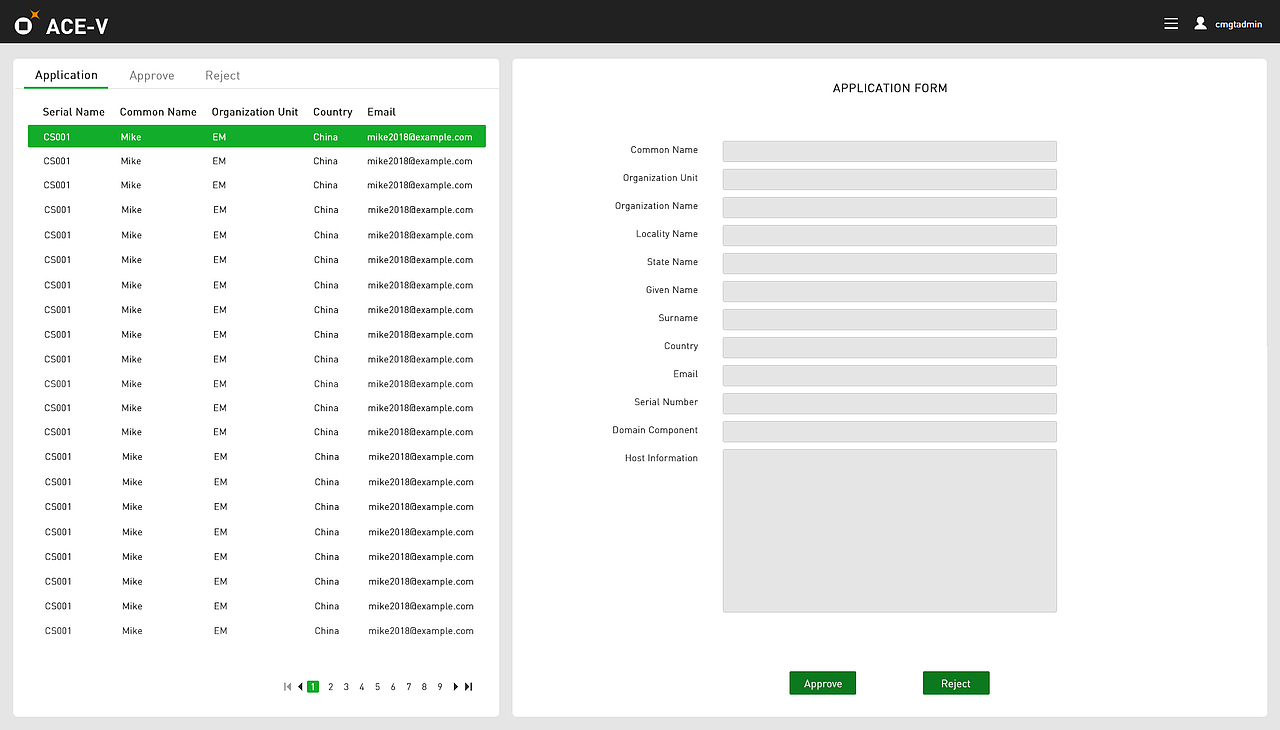Reject the selected application form

pos(955,682)
